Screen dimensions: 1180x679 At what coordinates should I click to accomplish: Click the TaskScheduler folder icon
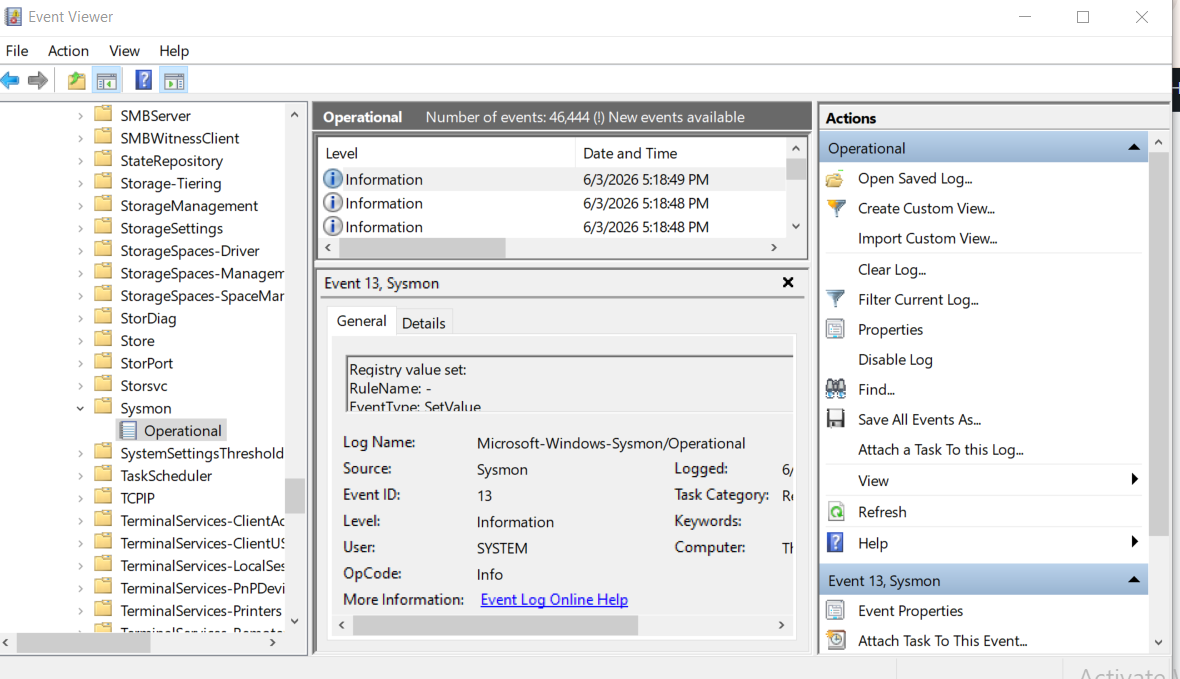tap(103, 474)
